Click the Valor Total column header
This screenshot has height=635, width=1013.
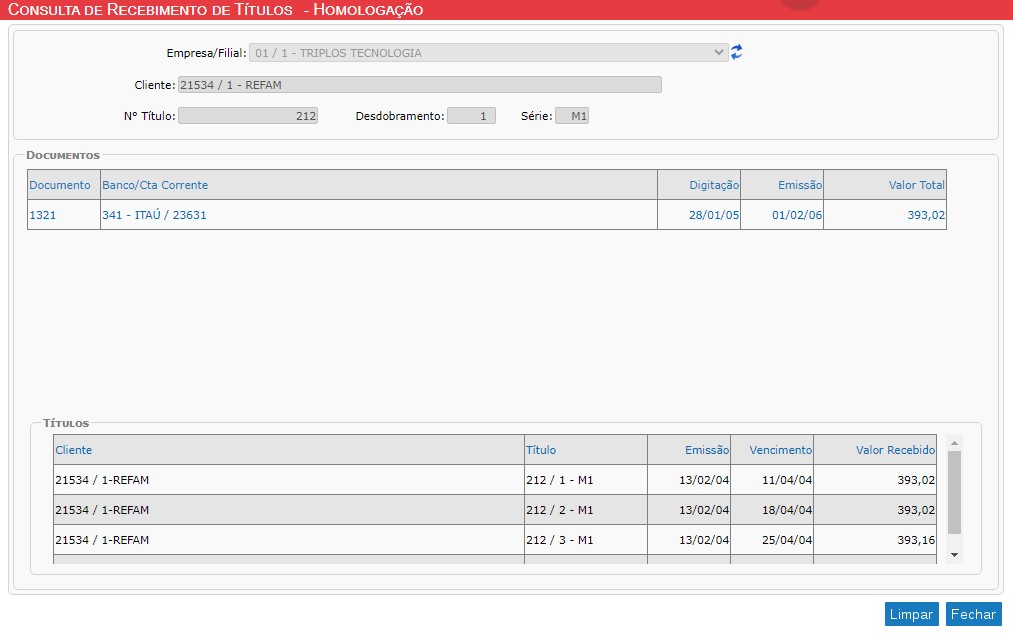click(x=917, y=185)
